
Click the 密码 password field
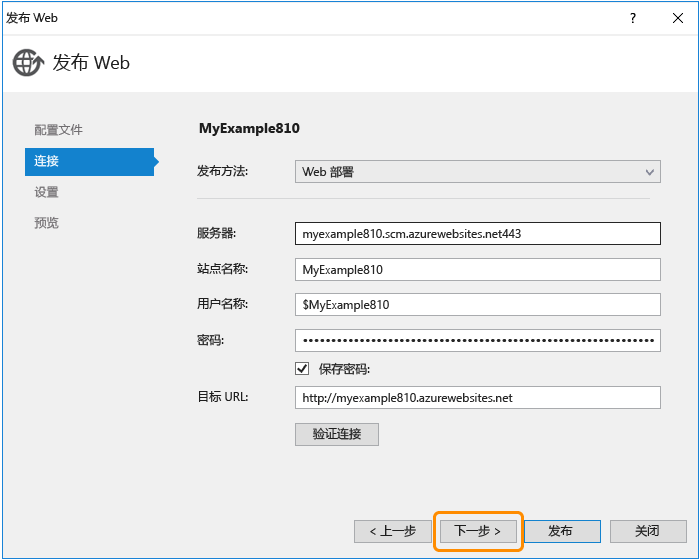click(x=478, y=340)
